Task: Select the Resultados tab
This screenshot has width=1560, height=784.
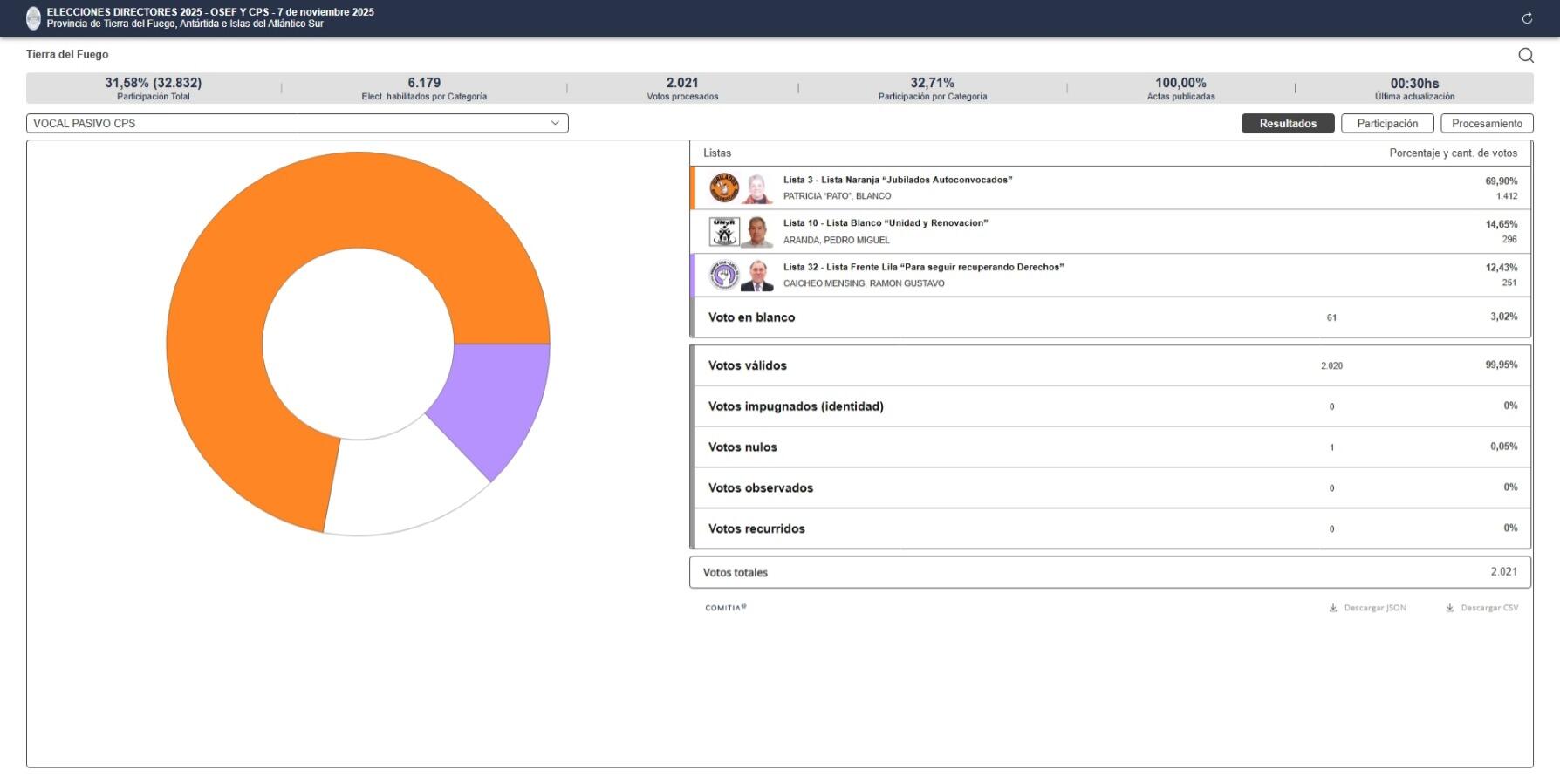Action: tap(1287, 124)
